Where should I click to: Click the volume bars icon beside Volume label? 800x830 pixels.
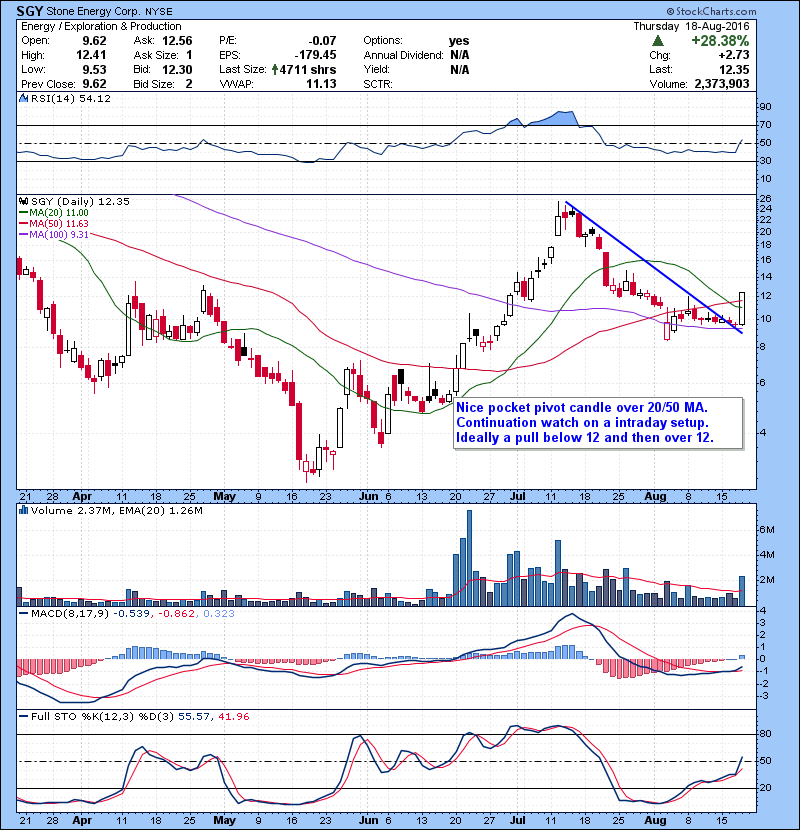click(x=23, y=510)
